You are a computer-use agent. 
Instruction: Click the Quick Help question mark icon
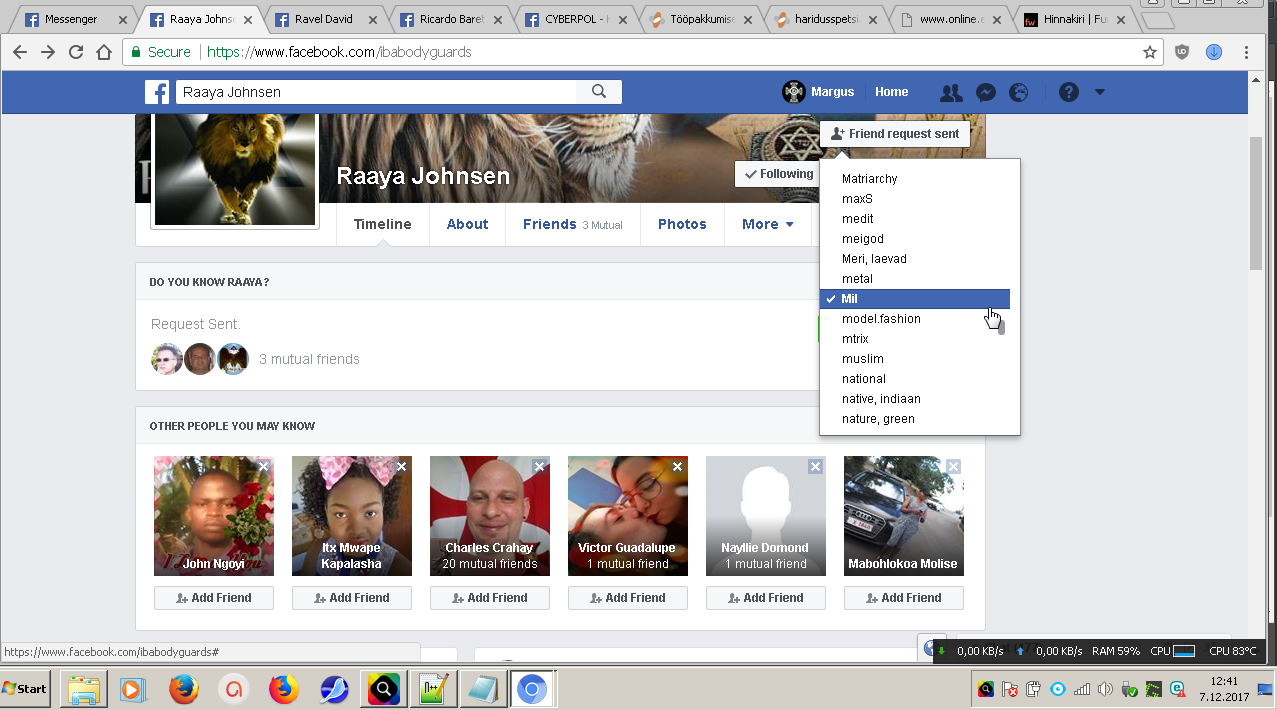pyautogui.click(x=1069, y=92)
